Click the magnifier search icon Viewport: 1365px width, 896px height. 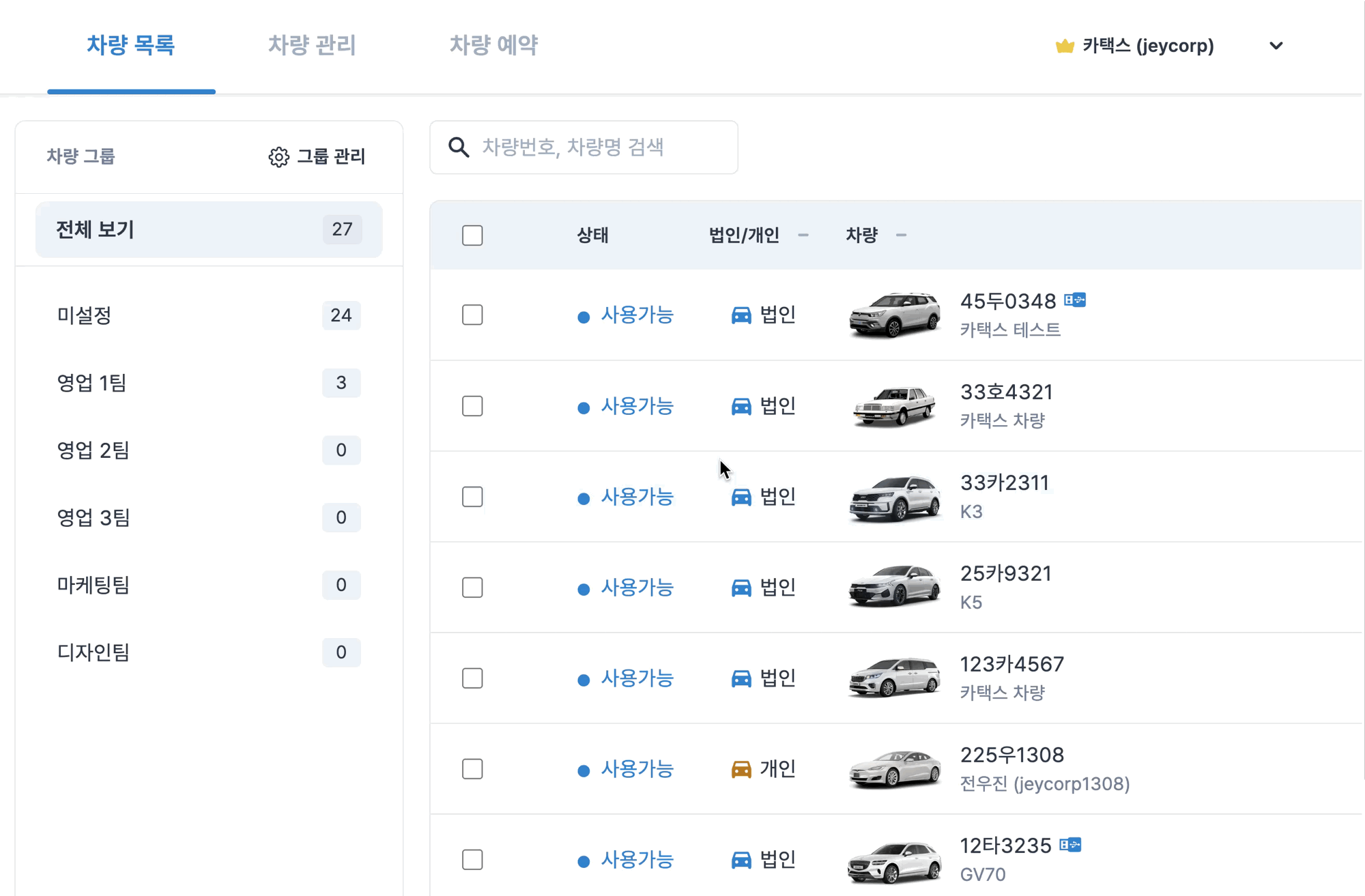click(x=459, y=147)
